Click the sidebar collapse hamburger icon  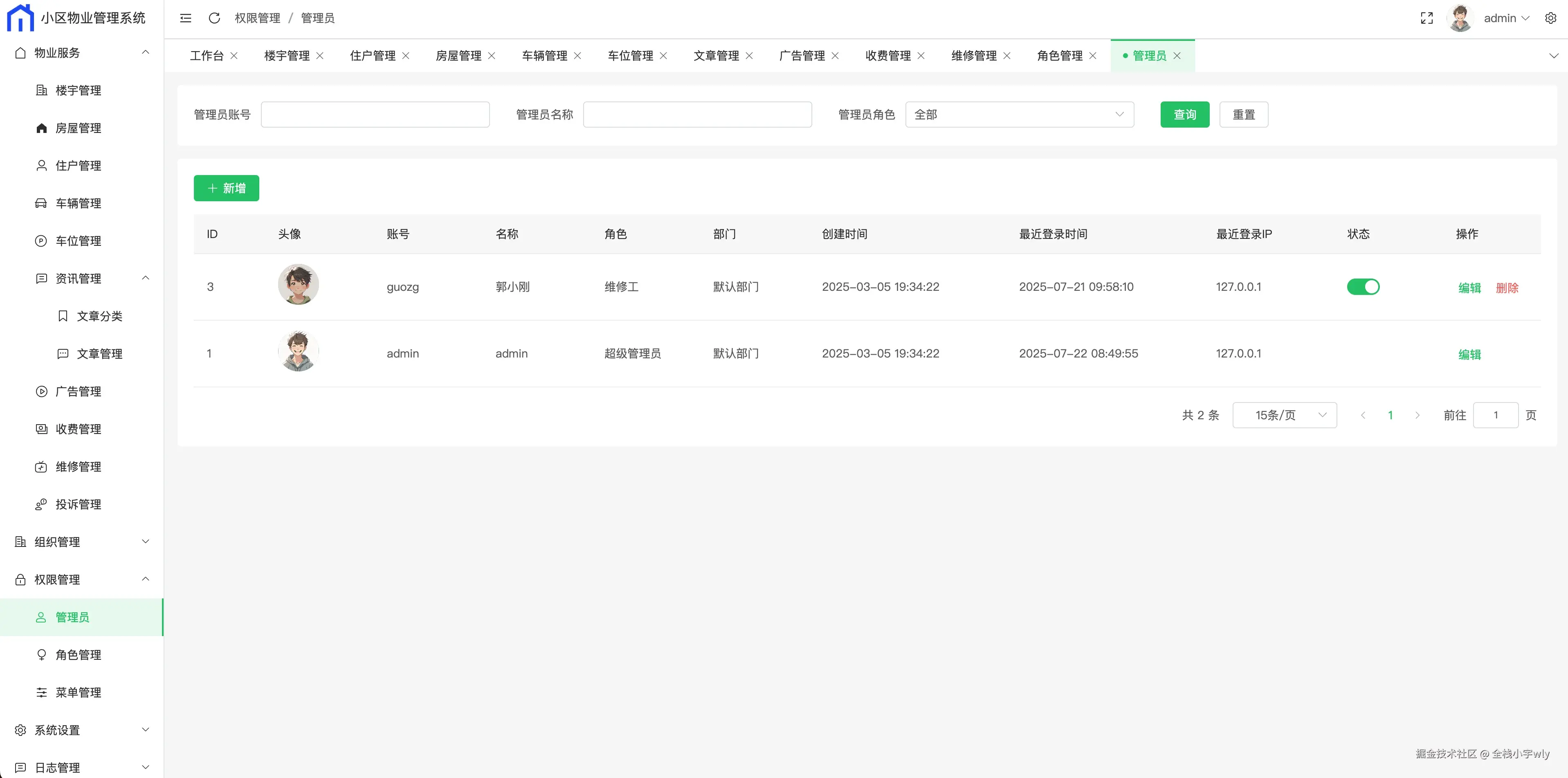[186, 18]
